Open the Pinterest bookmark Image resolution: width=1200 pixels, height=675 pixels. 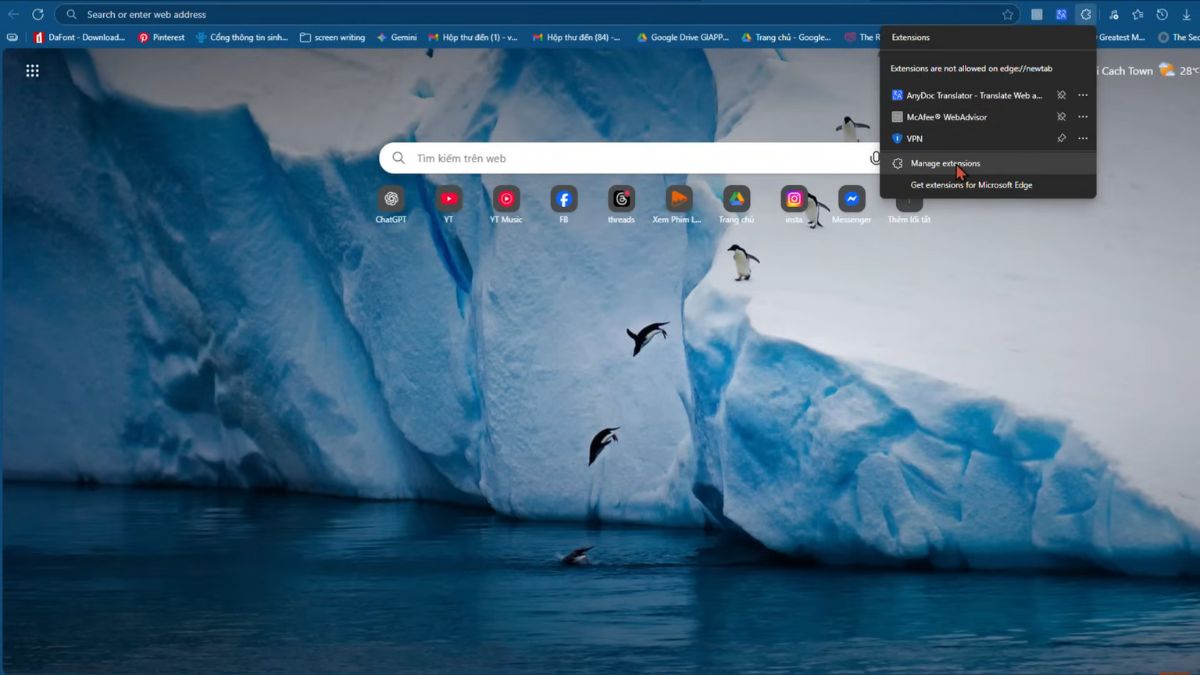coord(161,37)
